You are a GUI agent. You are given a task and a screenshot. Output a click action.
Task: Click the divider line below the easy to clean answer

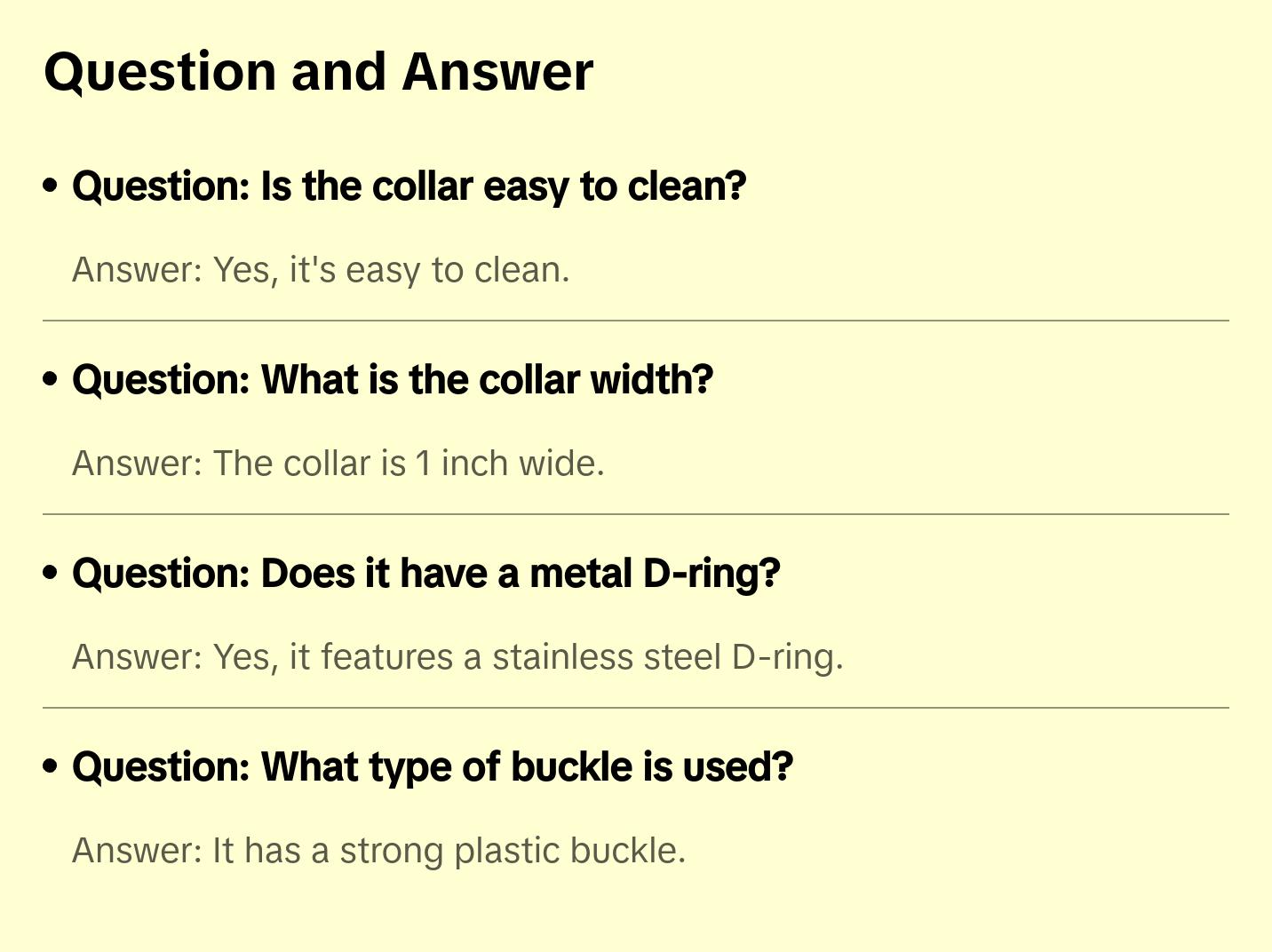click(636, 321)
